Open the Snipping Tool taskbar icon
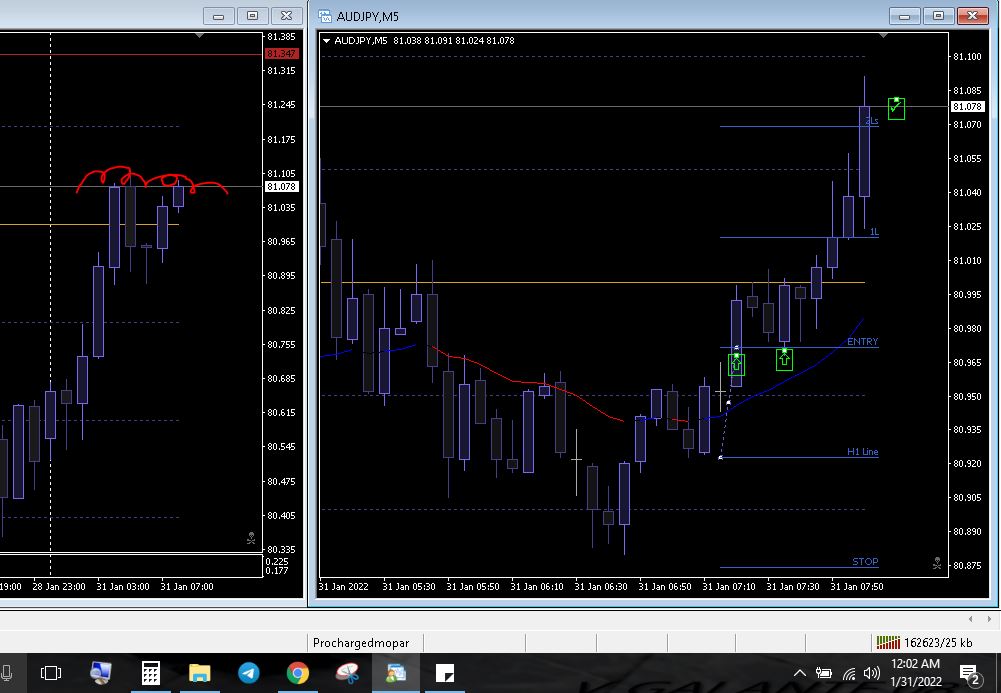The image size is (1001, 693). 347,673
